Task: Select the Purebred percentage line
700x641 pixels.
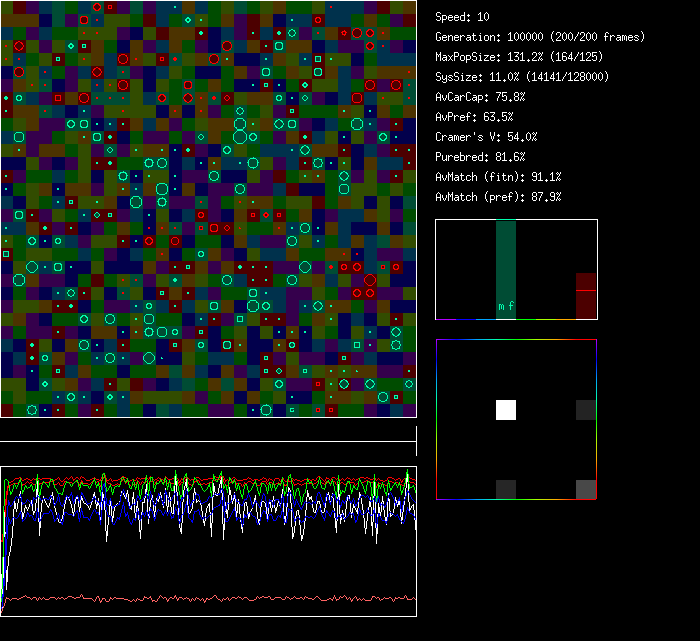Action: 476,157
